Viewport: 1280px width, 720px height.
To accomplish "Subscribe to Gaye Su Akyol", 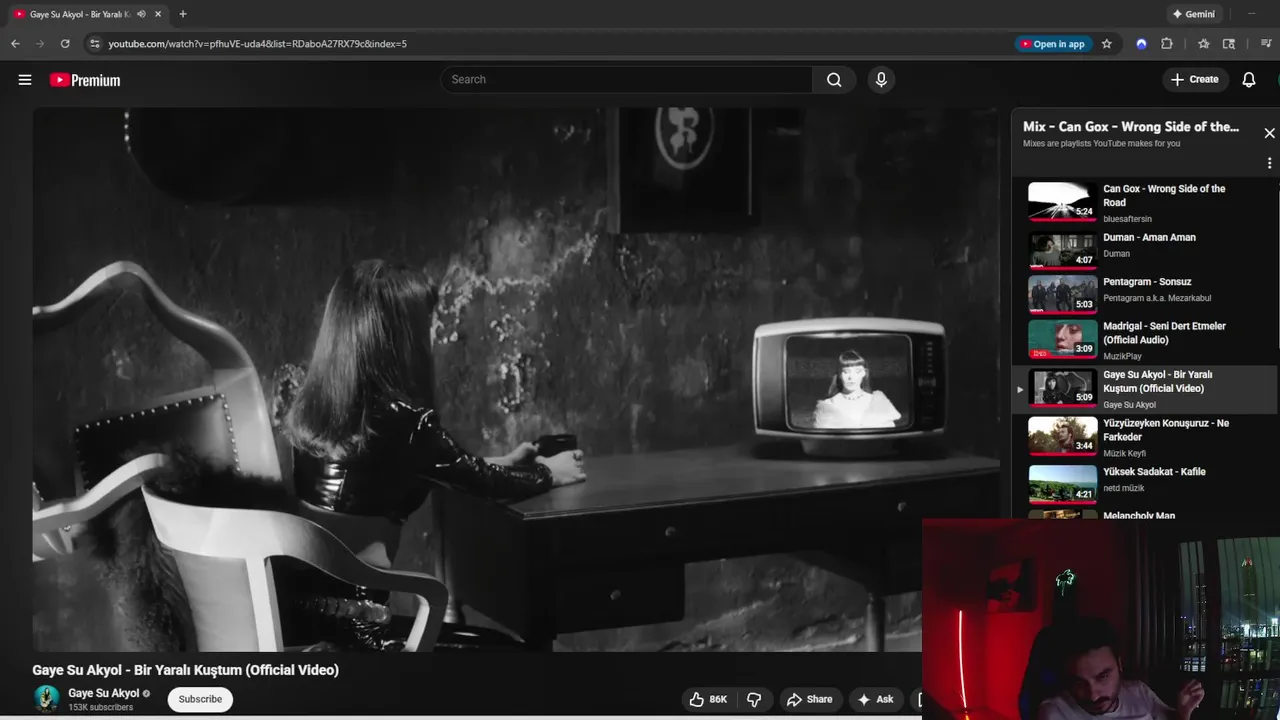I will 200,699.
